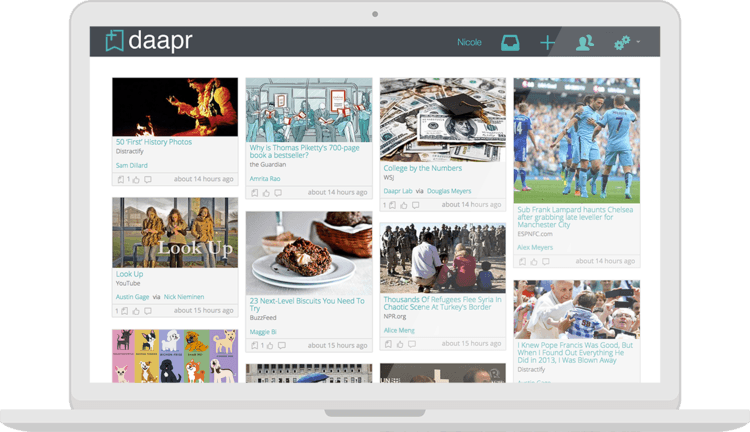Viewport: 750px width, 432px height.
Task: Click the refugees at border photo thumbnail
Action: [x=443, y=258]
